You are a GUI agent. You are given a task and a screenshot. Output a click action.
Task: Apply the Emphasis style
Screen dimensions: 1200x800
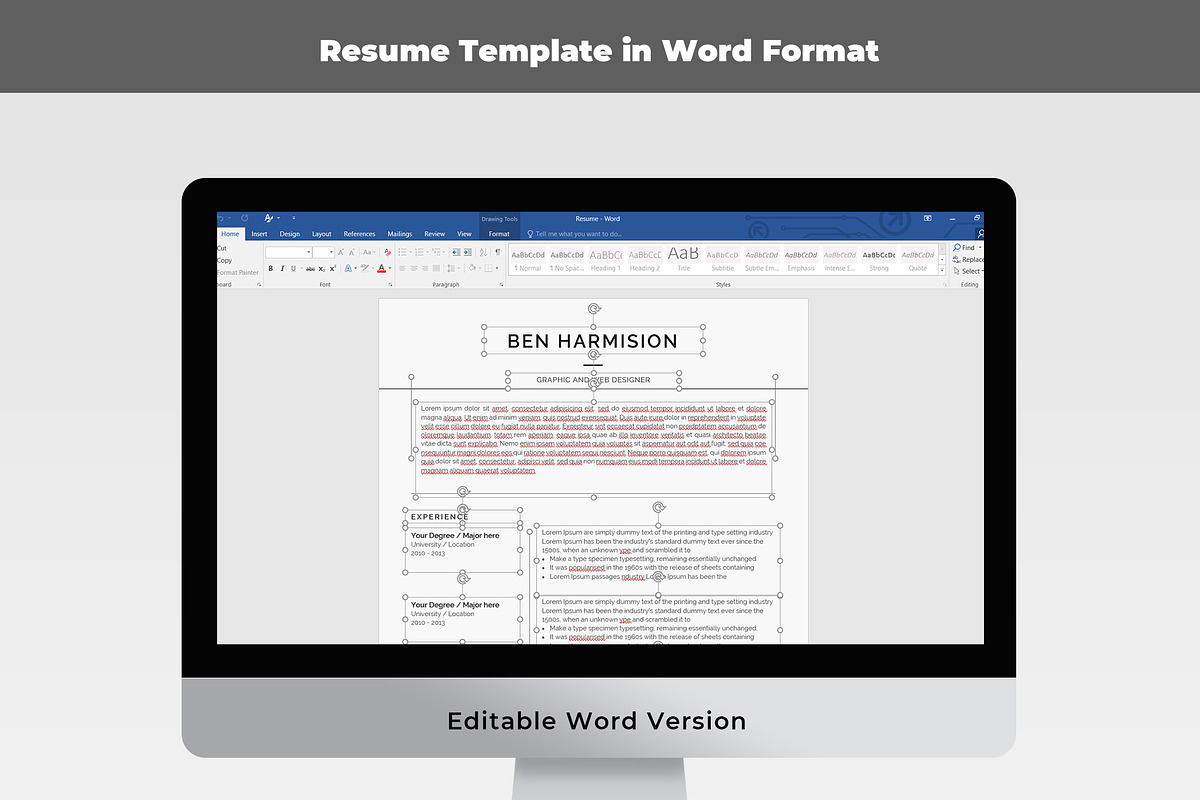point(801,260)
